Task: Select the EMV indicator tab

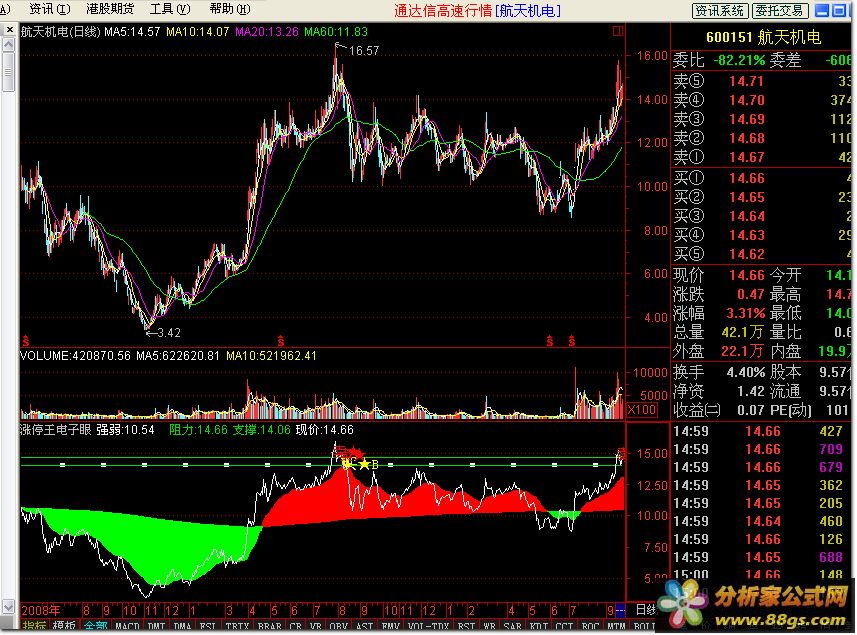Action: 390,626
